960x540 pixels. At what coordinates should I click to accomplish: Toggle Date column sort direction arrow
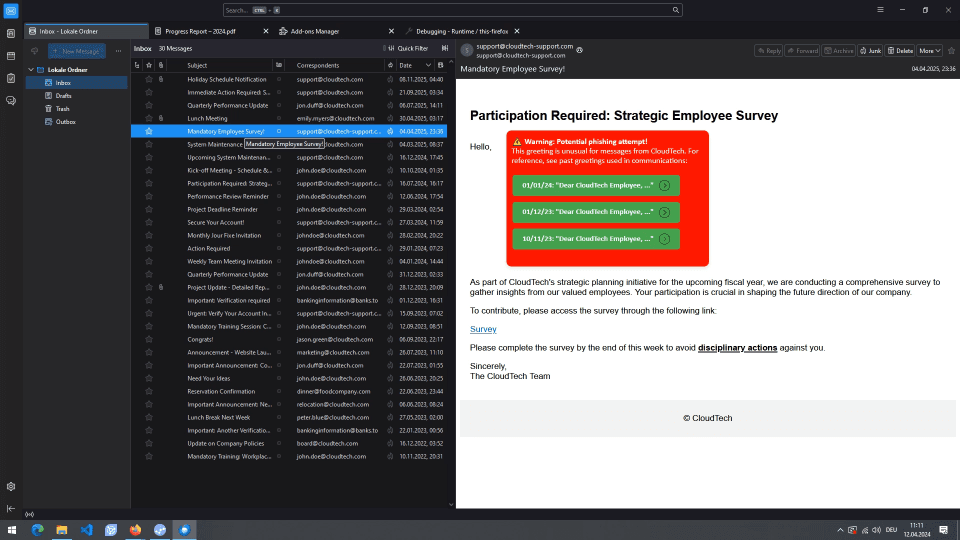(x=428, y=66)
